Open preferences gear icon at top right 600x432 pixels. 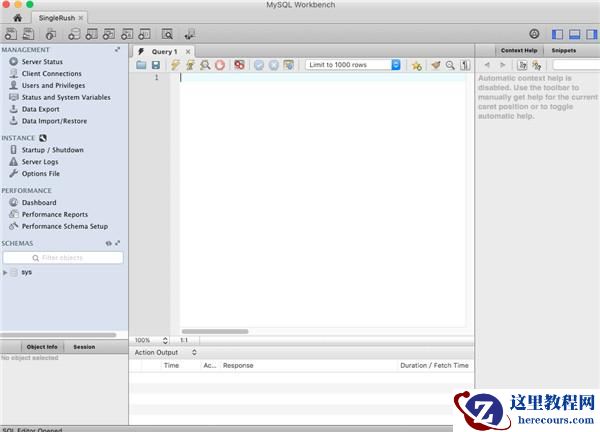534,34
